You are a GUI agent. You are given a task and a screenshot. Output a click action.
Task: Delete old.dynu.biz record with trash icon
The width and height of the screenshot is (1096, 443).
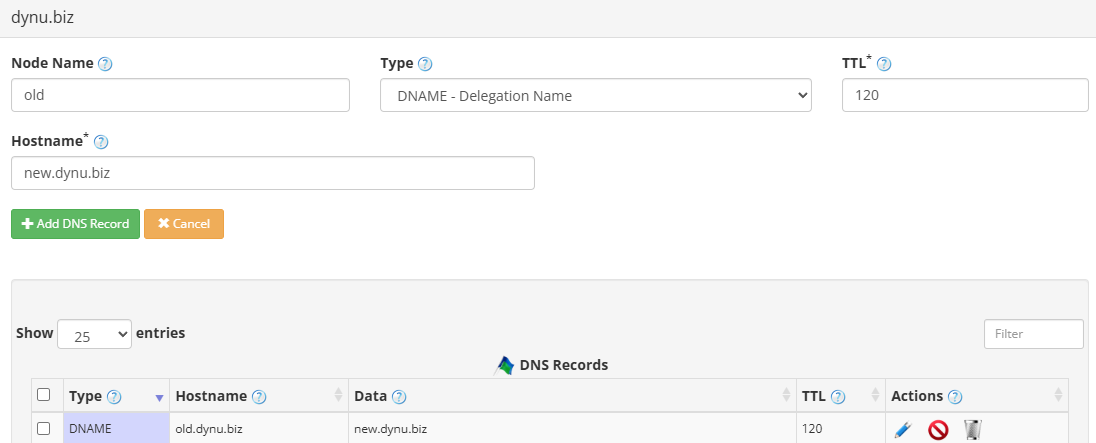[972, 430]
